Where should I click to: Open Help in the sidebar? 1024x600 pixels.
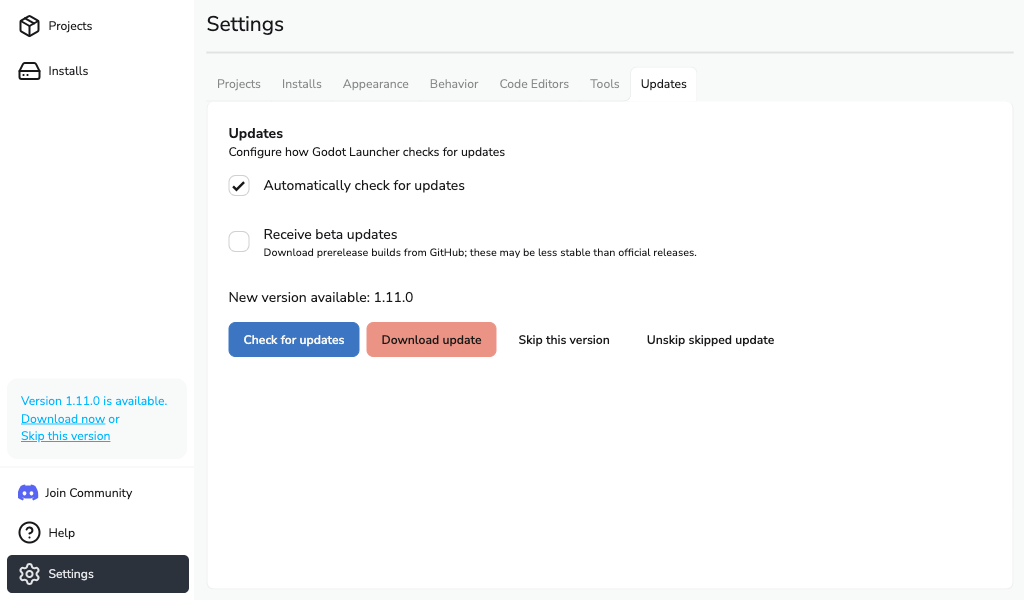click(98, 533)
